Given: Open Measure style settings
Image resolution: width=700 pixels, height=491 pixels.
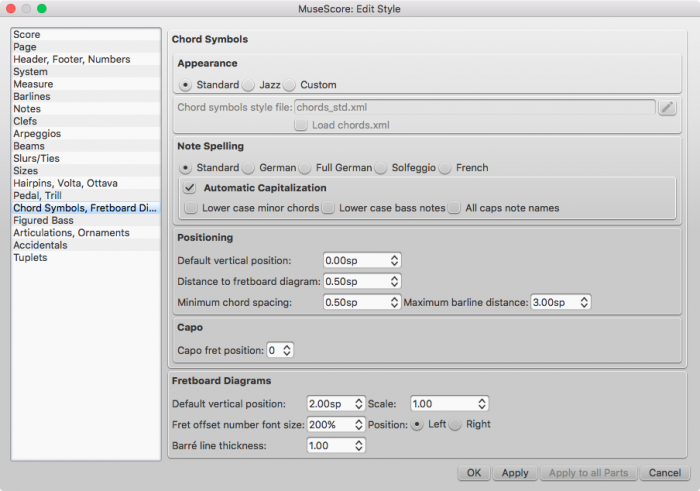Looking at the screenshot, I should [86, 84].
